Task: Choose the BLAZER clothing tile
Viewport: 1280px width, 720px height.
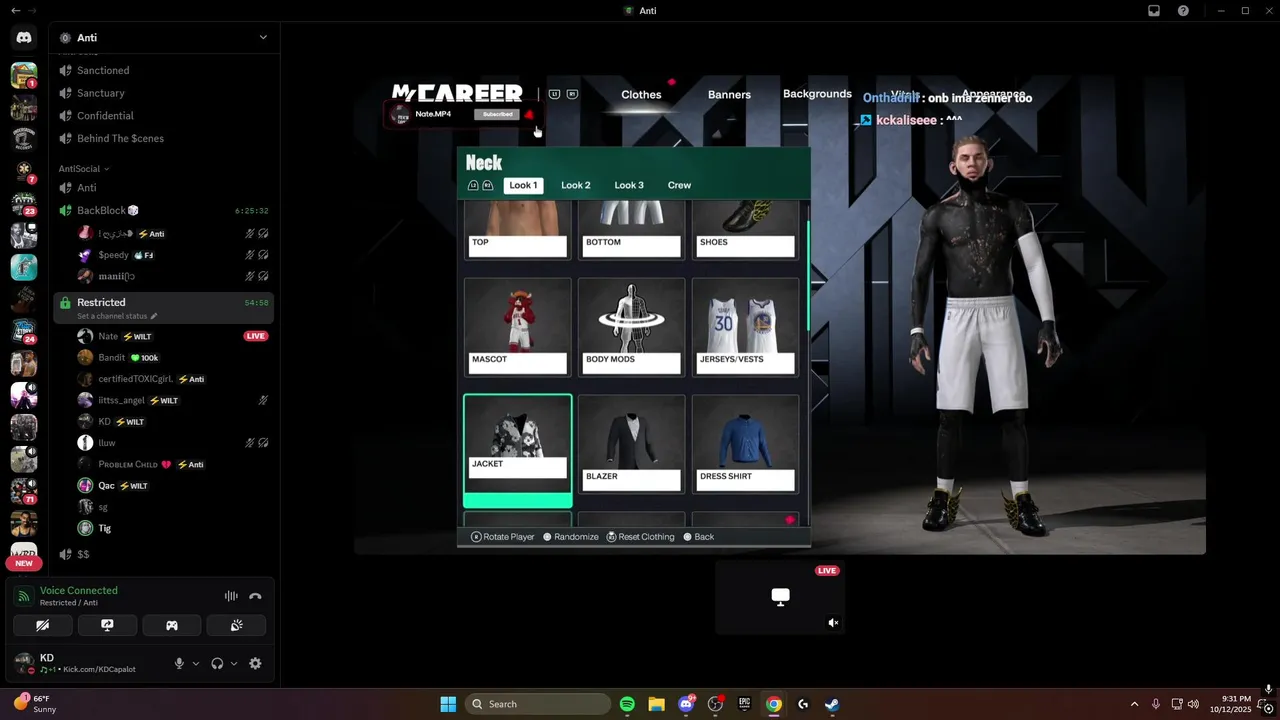Action: (631, 444)
